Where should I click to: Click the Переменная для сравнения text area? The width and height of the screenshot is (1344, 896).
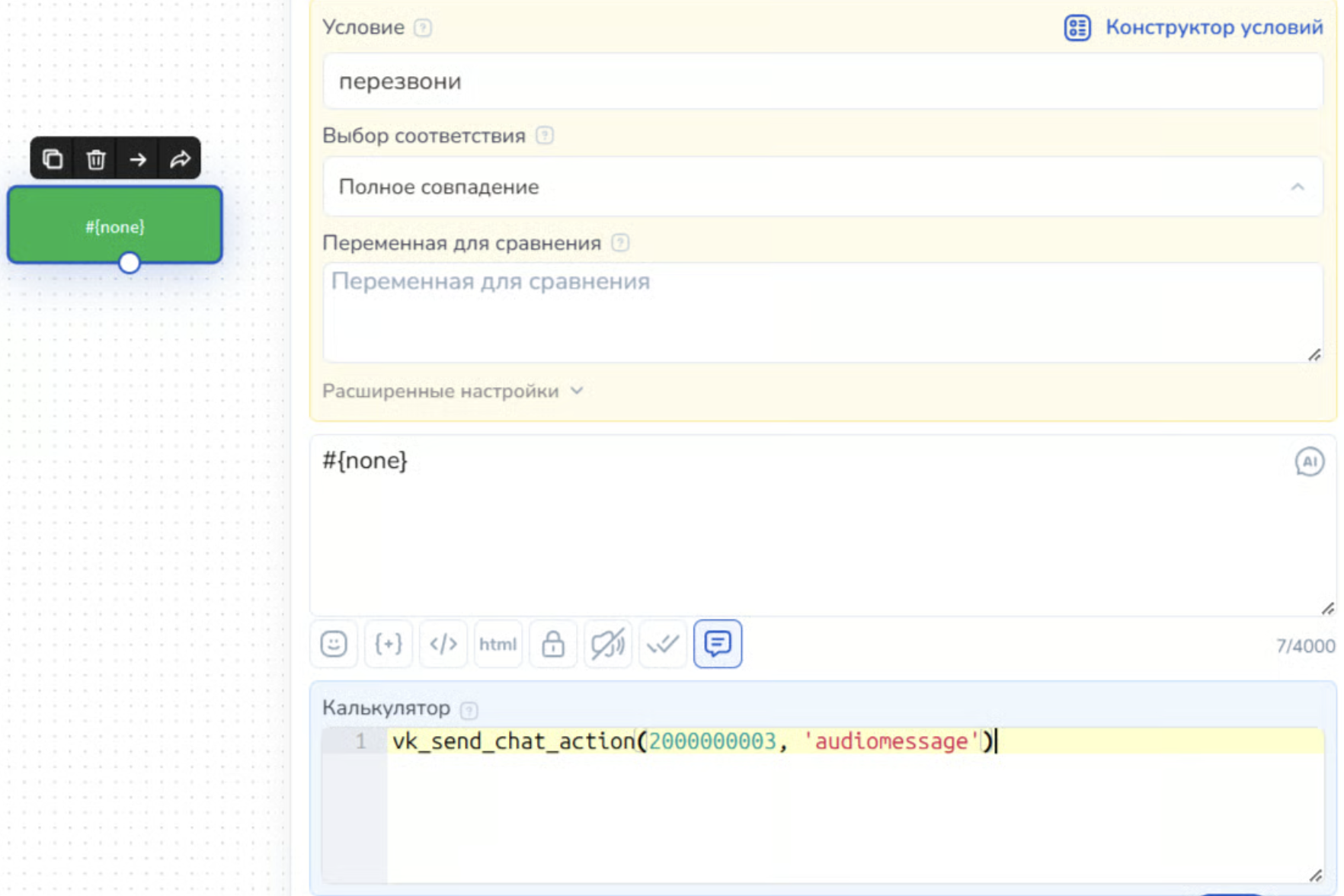822,313
